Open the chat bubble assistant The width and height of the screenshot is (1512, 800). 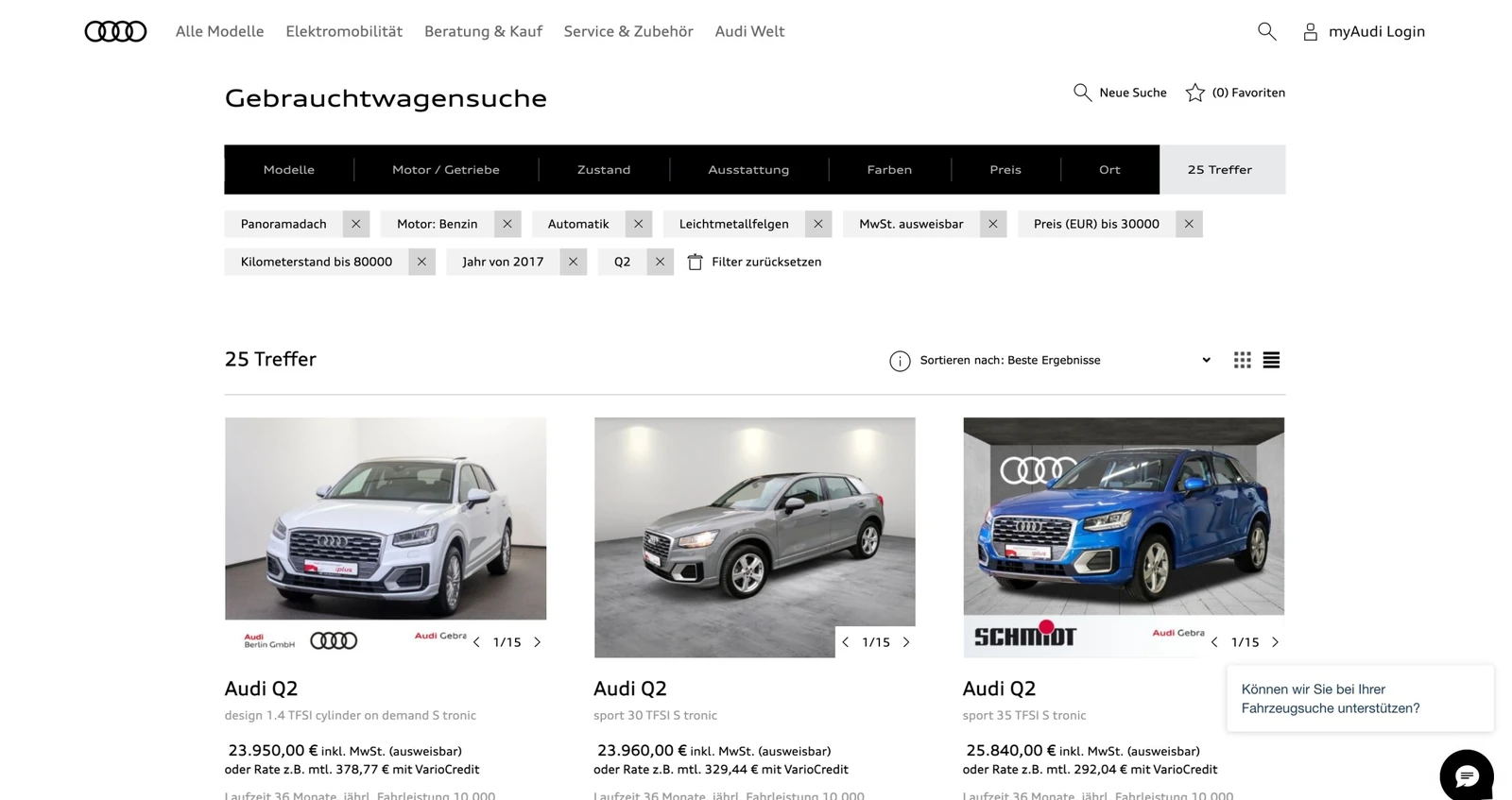[1467, 775]
